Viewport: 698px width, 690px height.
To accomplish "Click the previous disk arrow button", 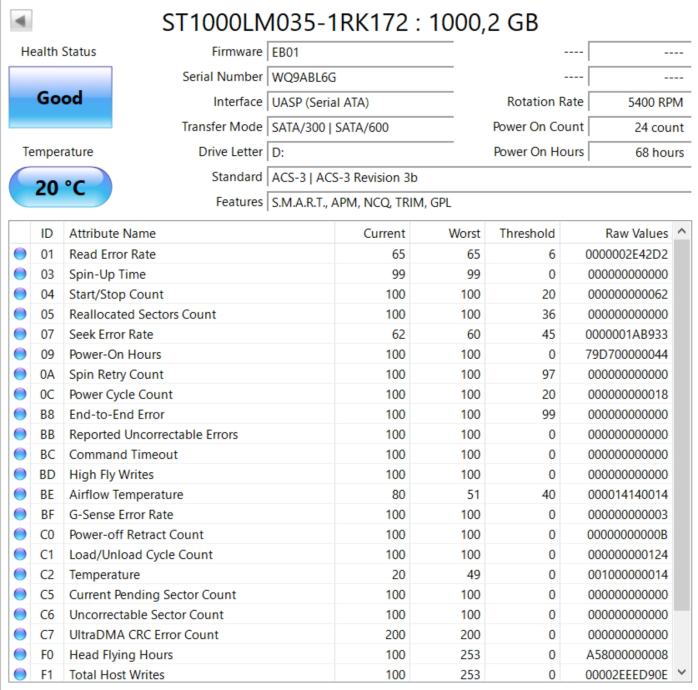I will coord(21,21).
